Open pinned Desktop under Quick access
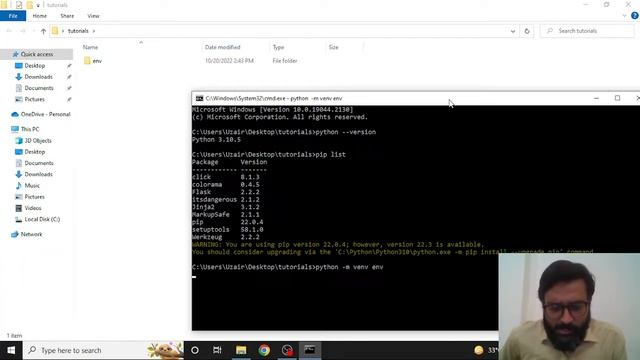This screenshot has height=360, width=640. (x=35, y=66)
